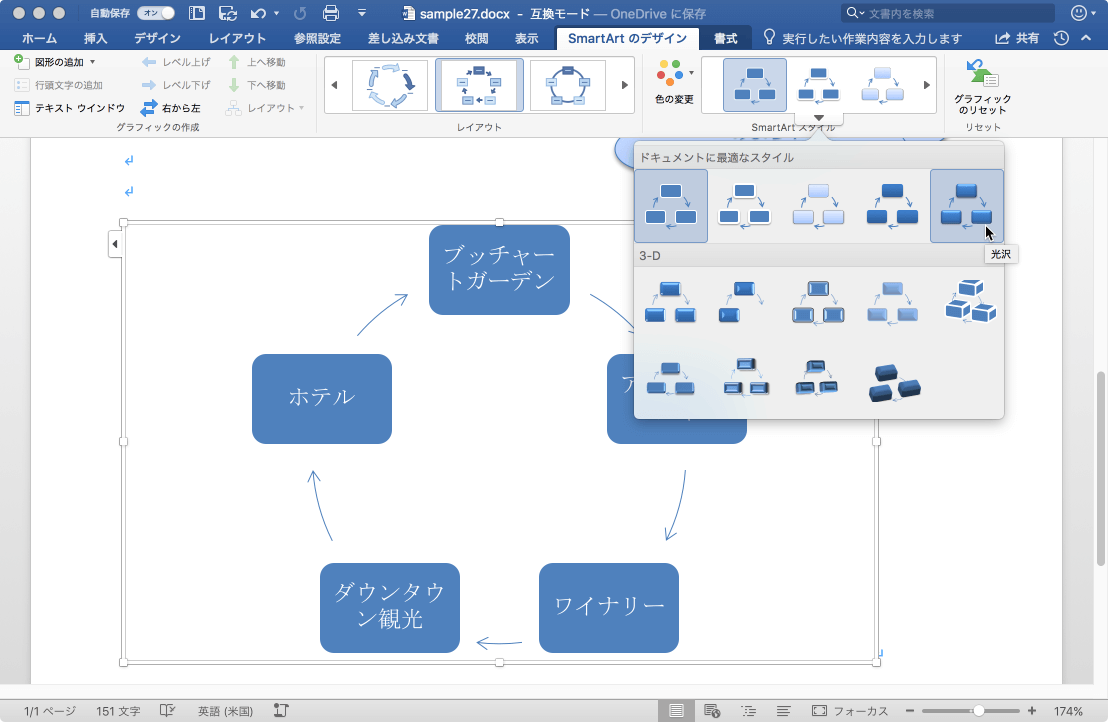Image resolution: width=1108 pixels, height=722 pixels.
Task: Select the 3-D style with two shapes
Action: (742, 302)
